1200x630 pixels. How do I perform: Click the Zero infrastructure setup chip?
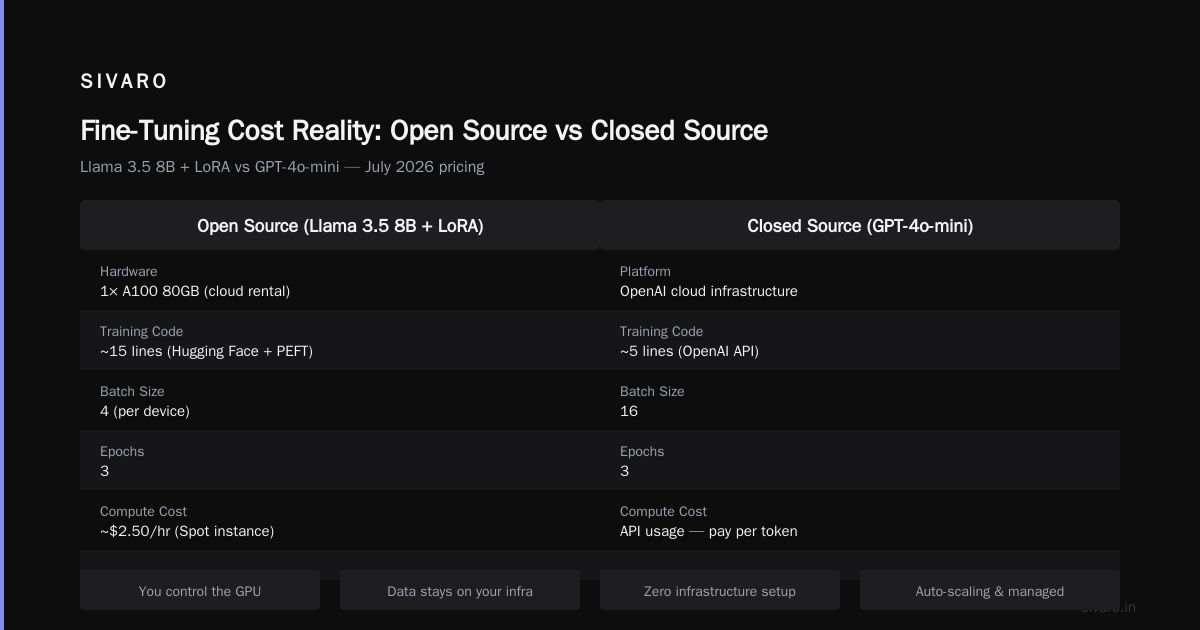pyautogui.click(x=720, y=591)
